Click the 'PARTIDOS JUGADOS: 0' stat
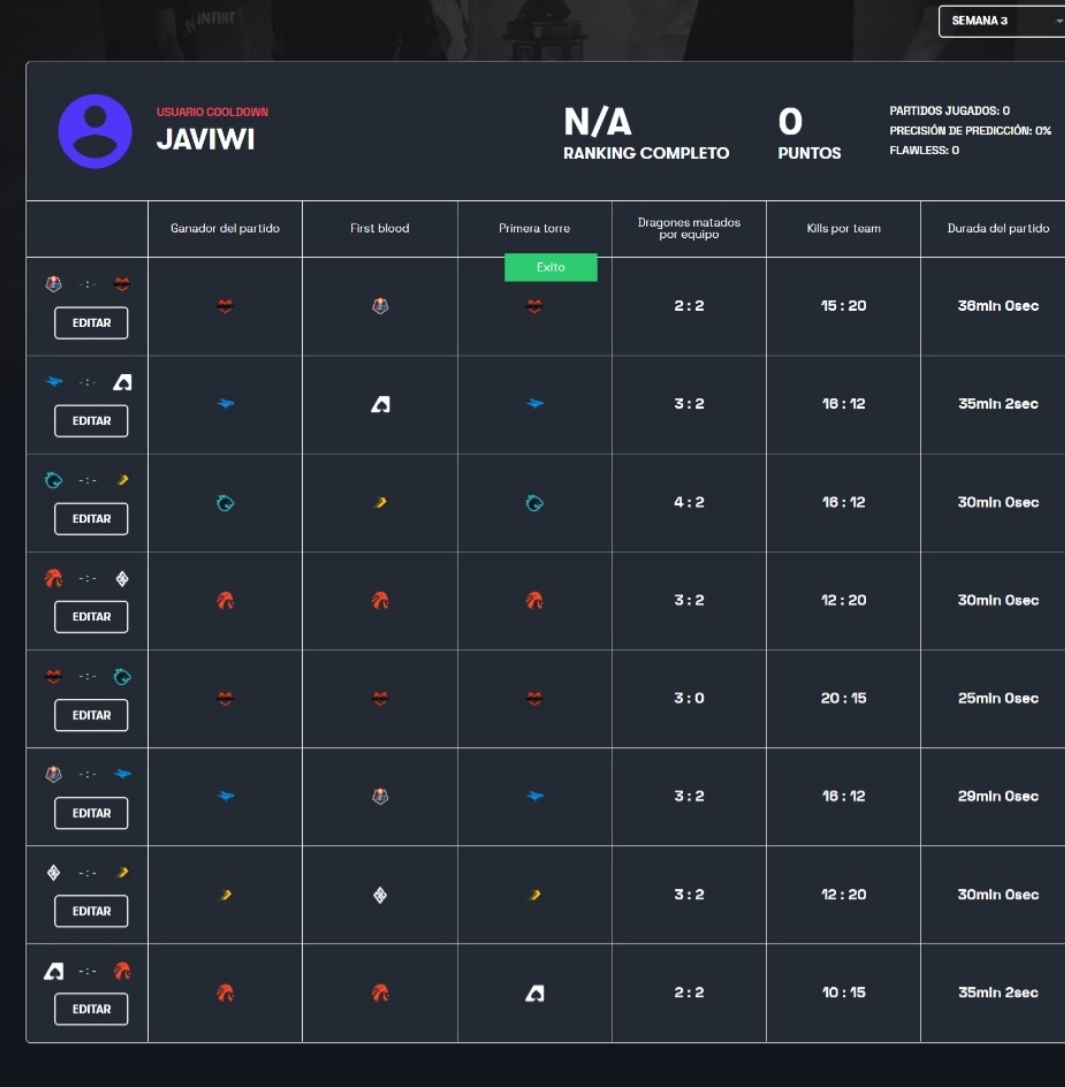This screenshot has height=1087, width=1065. pyautogui.click(x=950, y=110)
